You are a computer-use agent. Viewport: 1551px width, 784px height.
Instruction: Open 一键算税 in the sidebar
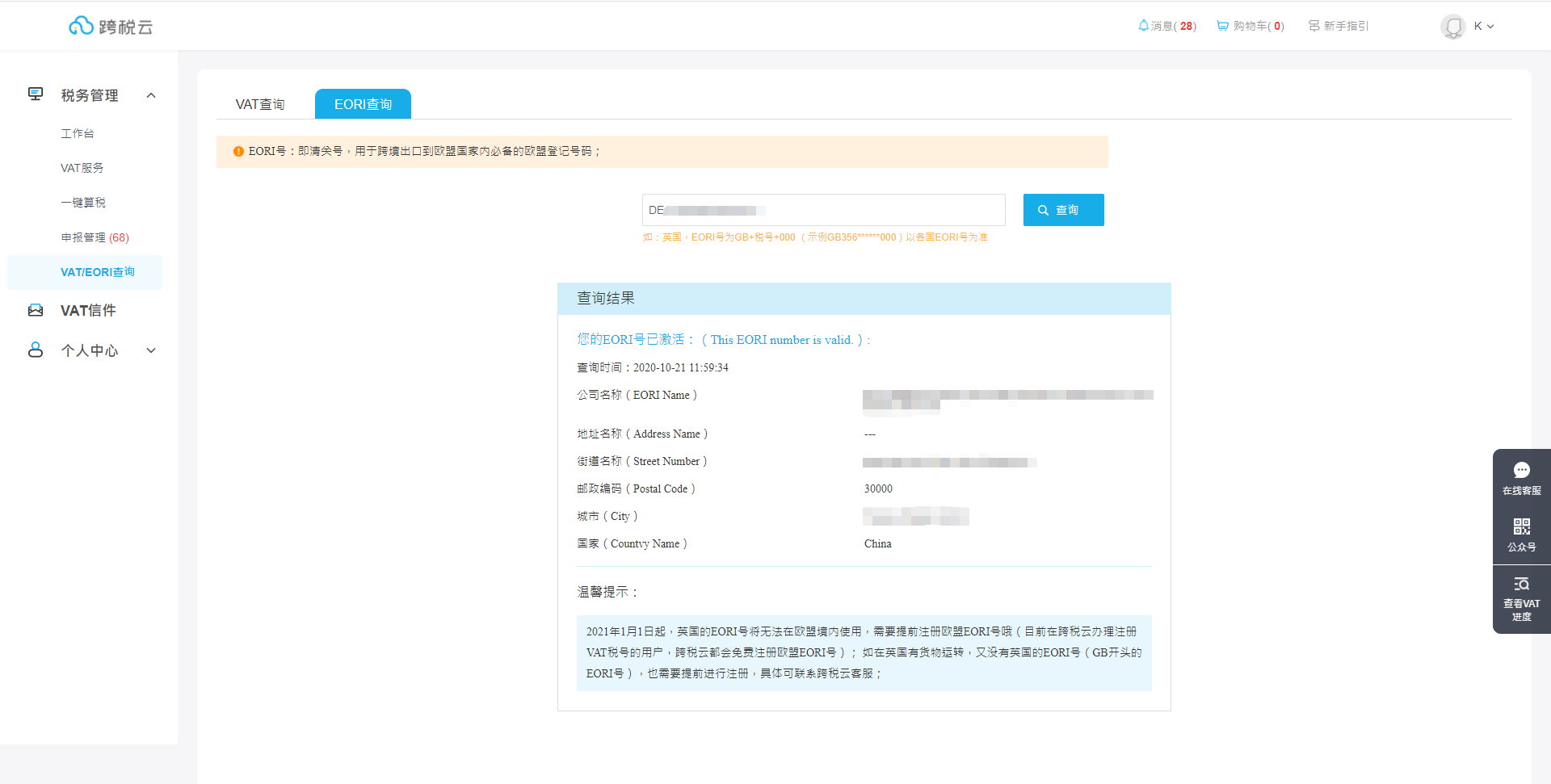(83, 203)
